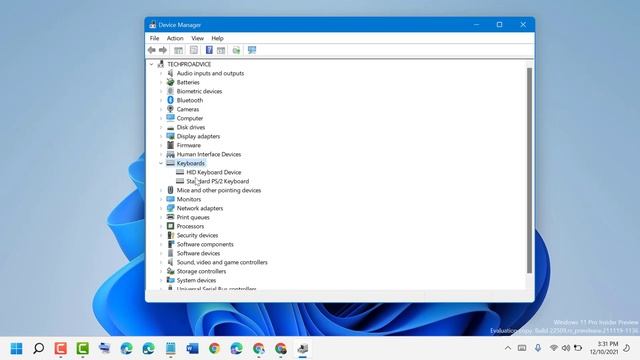This screenshot has height=360, width=640.
Task: Click the blue Help question-mark toolbar icon
Action: tap(209, 50)
